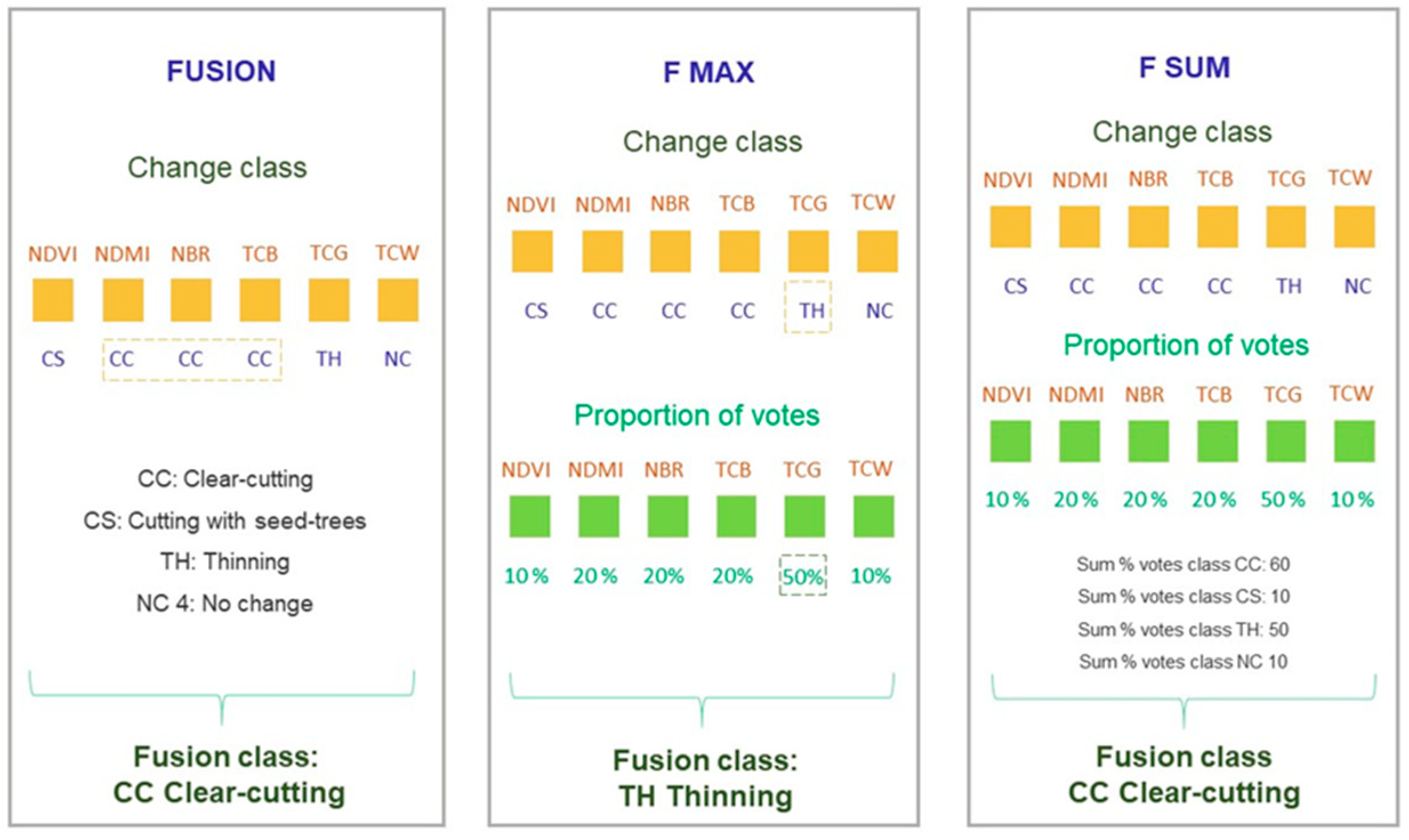
Task: Click the F SUM panel title
Action: (x=1185, y=68)
